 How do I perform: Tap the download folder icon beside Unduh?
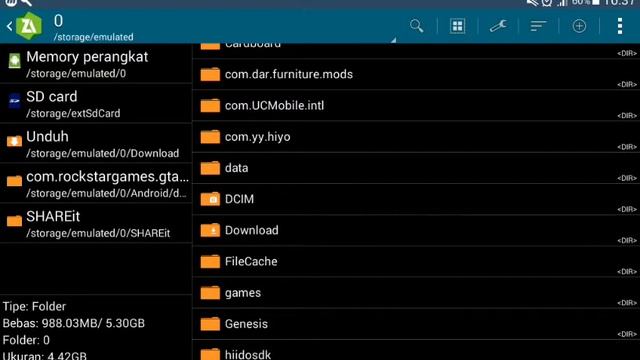(14, 141)
